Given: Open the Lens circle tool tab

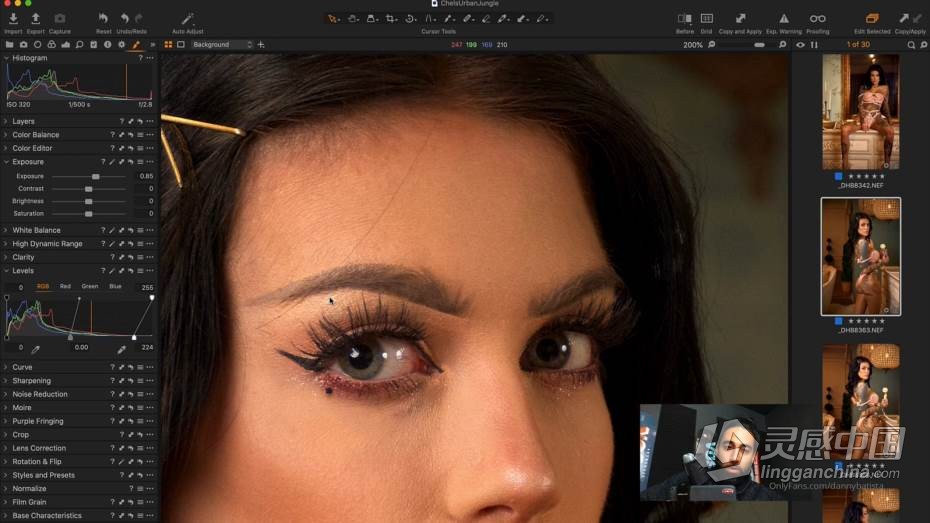Looking at the screenshot, I should [37, 44].
